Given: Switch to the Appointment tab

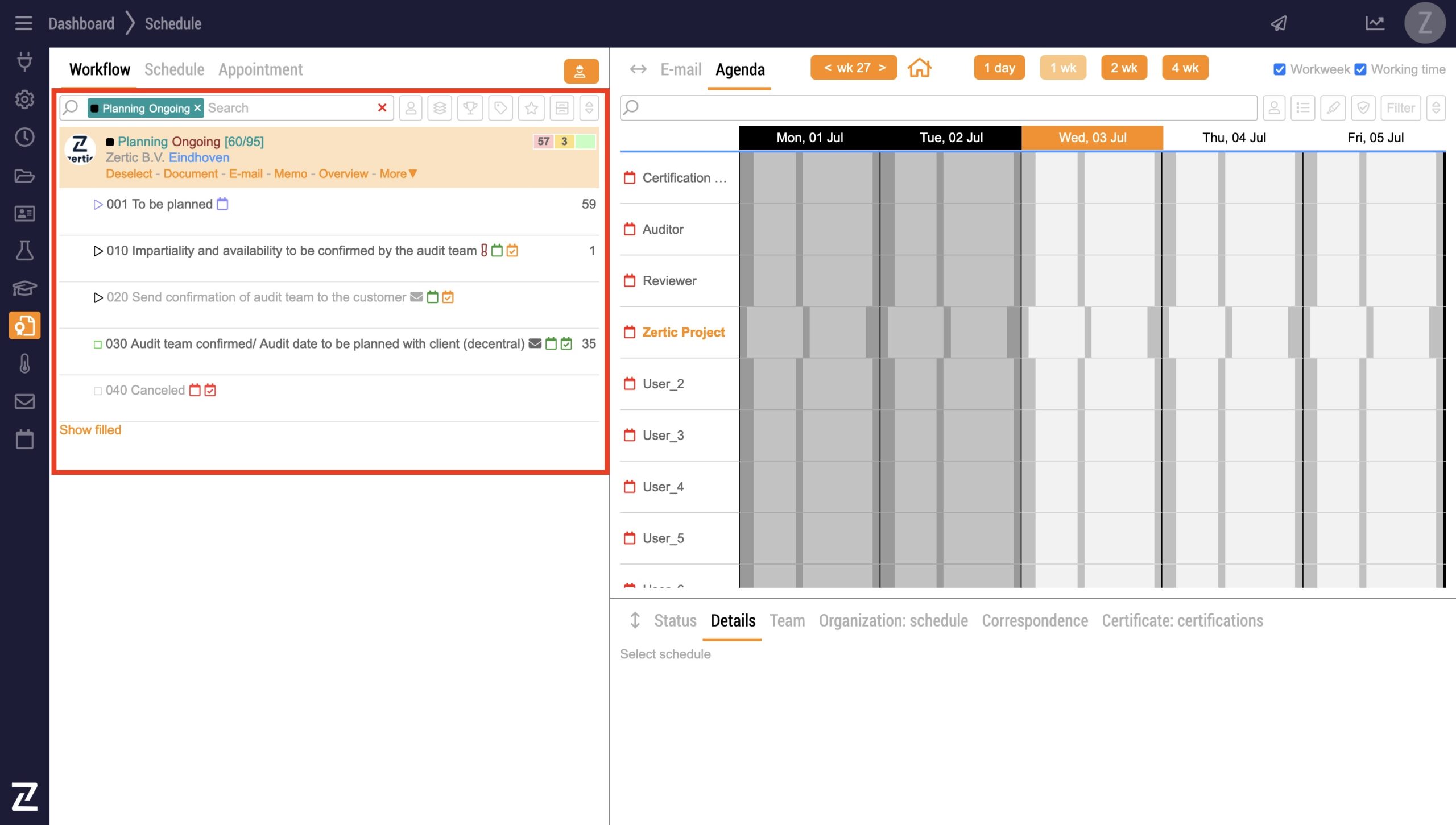Looking at the screenshot, I should pyautogui.click(x=260, y=69).
